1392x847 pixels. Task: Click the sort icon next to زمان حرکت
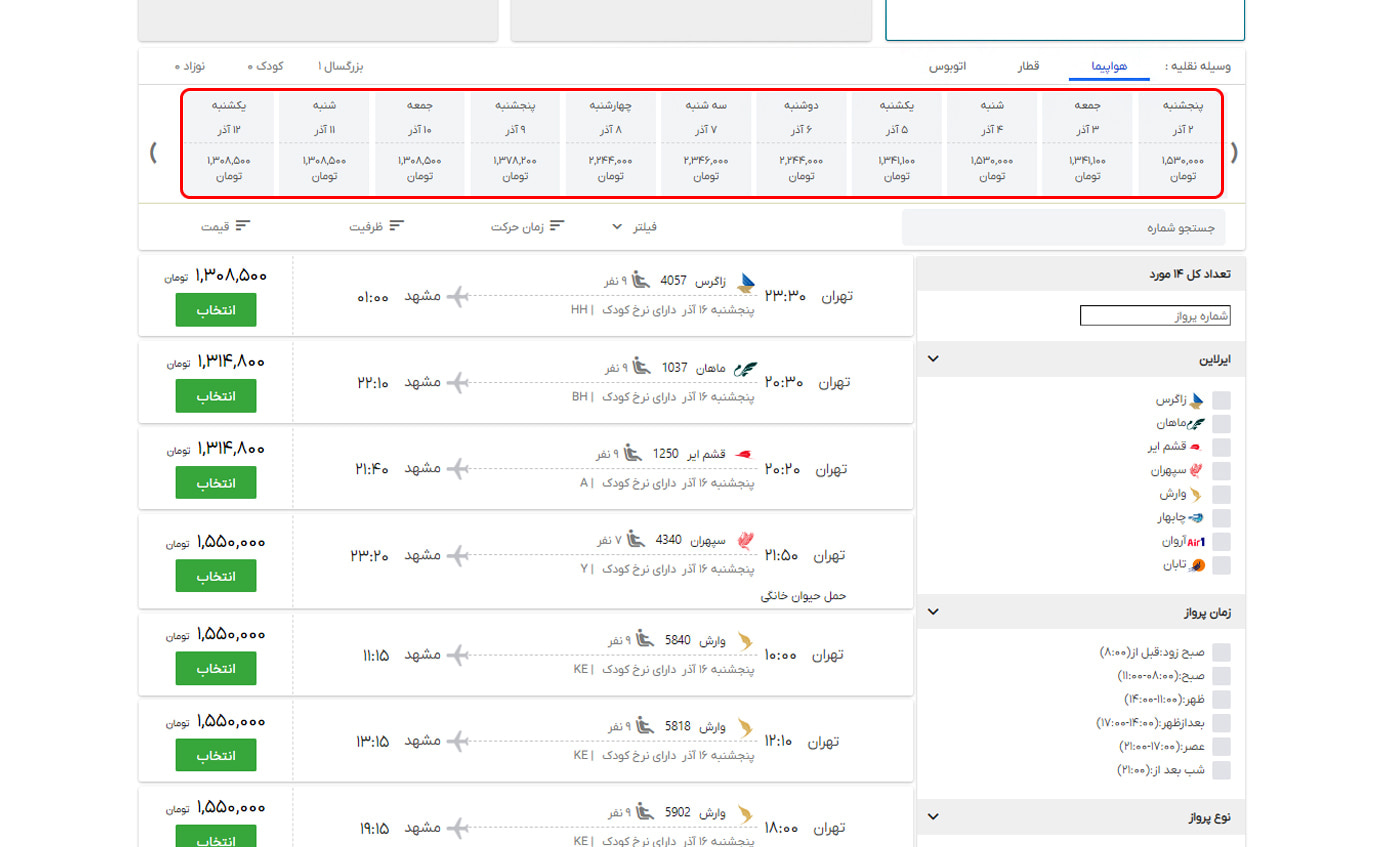[x=557, y=226]
